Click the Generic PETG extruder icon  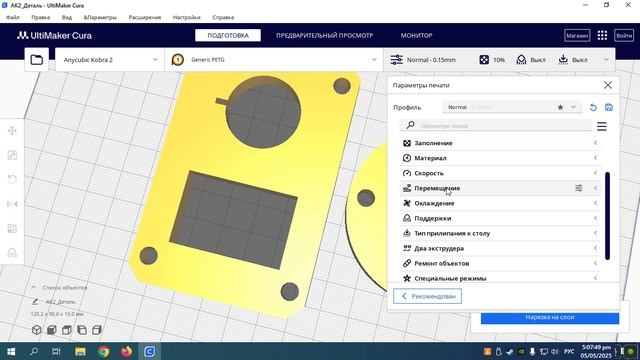pos(178,60)
